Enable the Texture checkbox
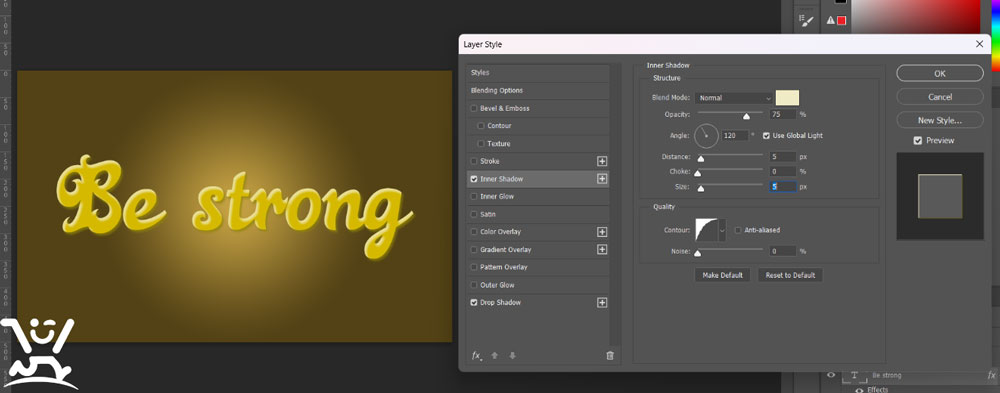The image size is (1000, 393). click(481, 144)
